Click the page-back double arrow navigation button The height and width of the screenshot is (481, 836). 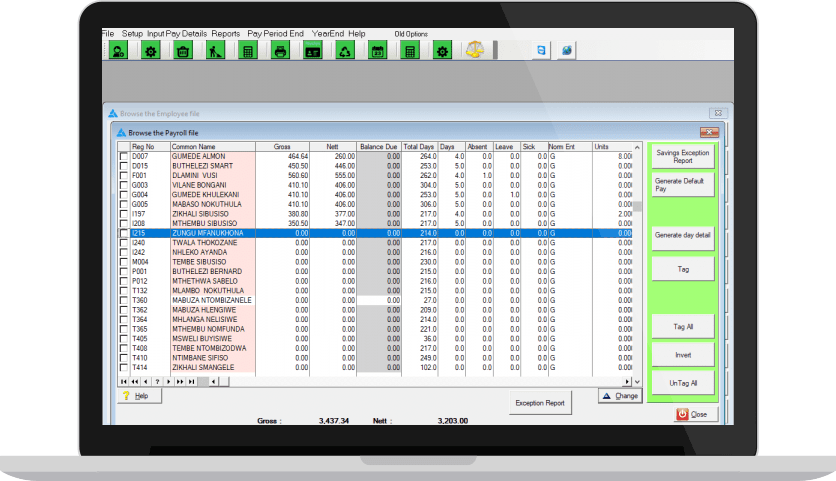135,381
